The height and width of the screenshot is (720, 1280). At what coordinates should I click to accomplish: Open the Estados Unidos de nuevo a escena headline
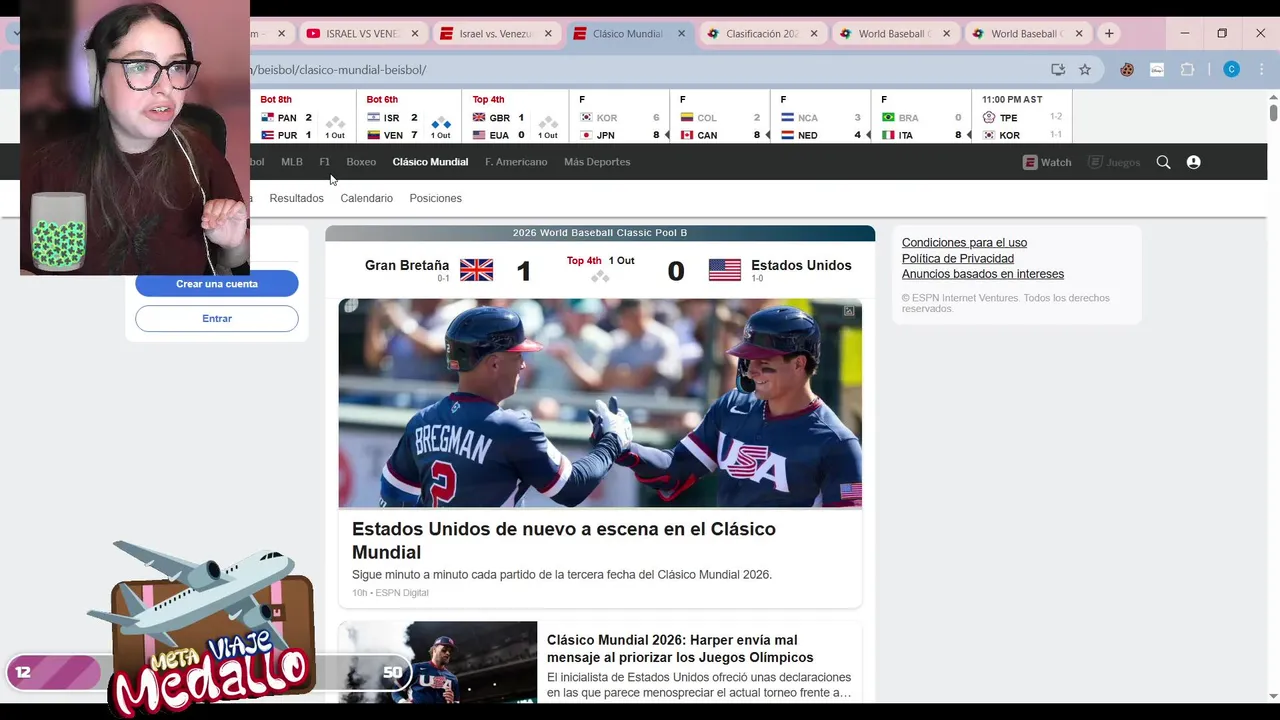(563, 540)
